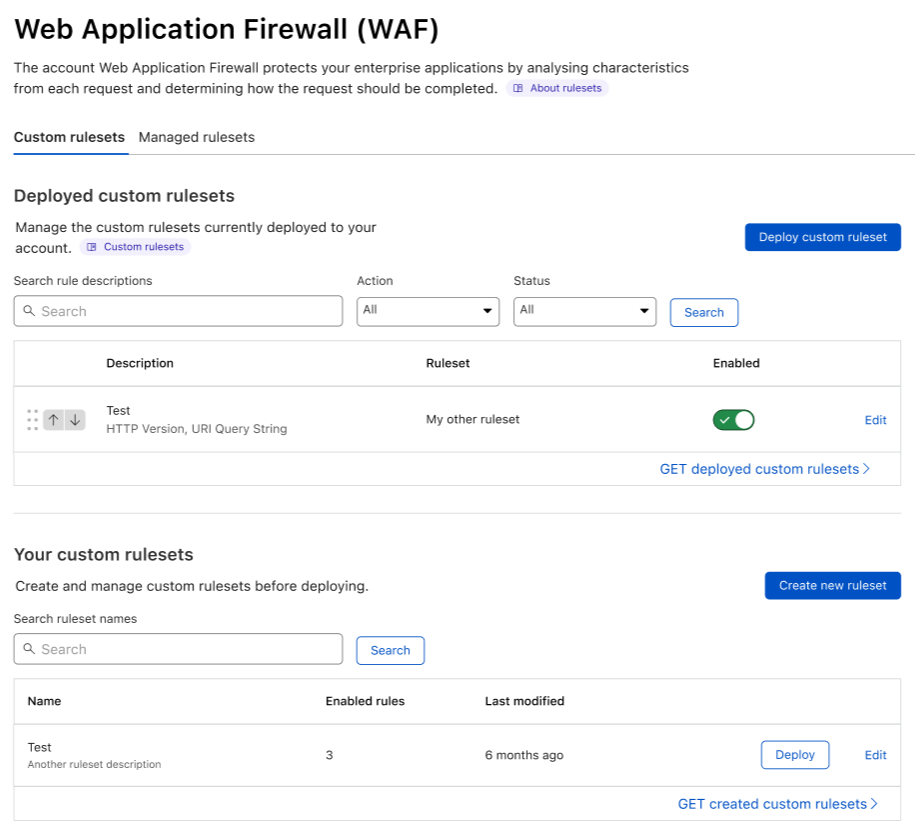Open the Status filter dropdown
915x831 pixels.
click(584, 311)
